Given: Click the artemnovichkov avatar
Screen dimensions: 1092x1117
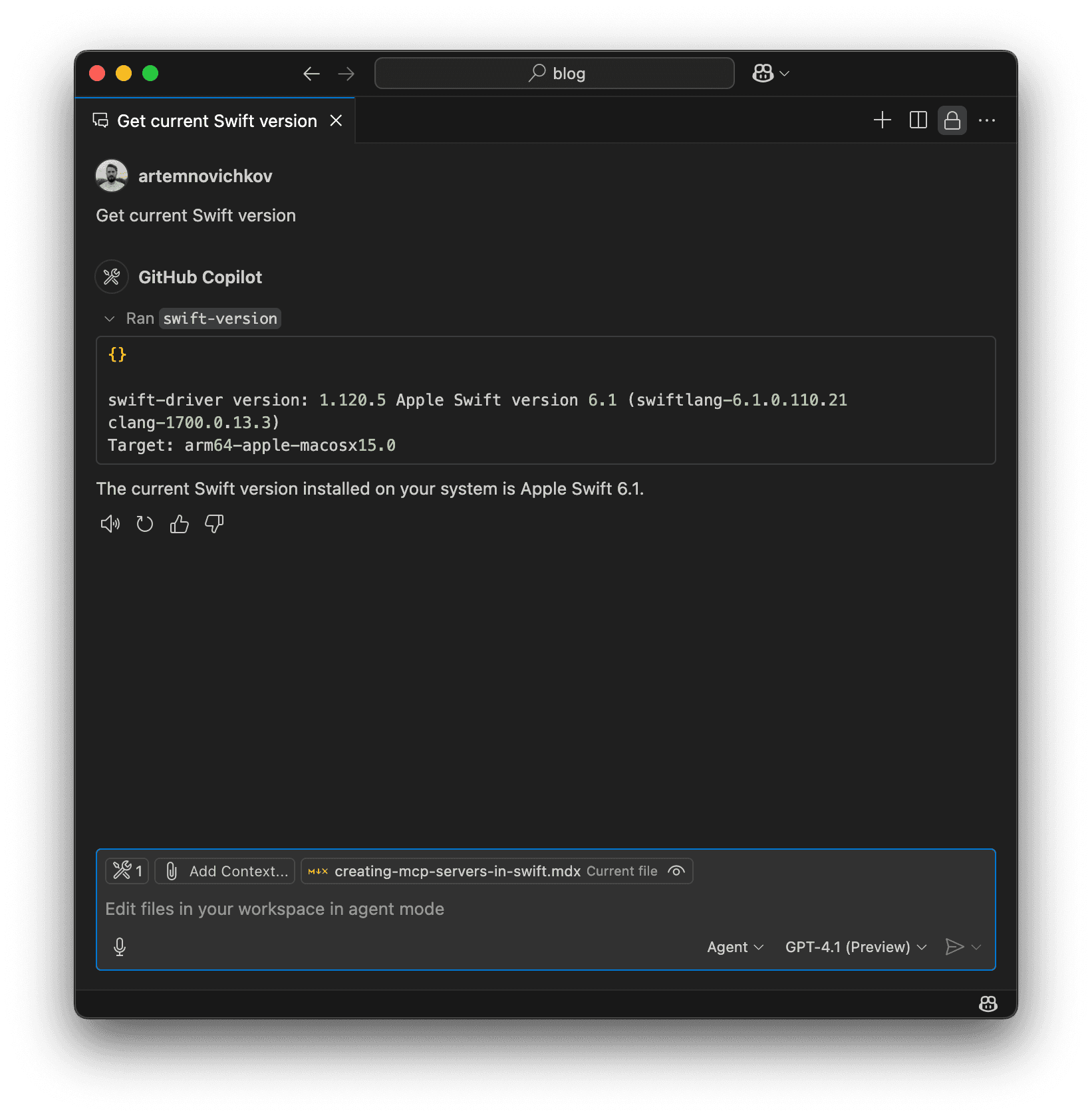Looking at the screenshot, I should click(112, 176).
